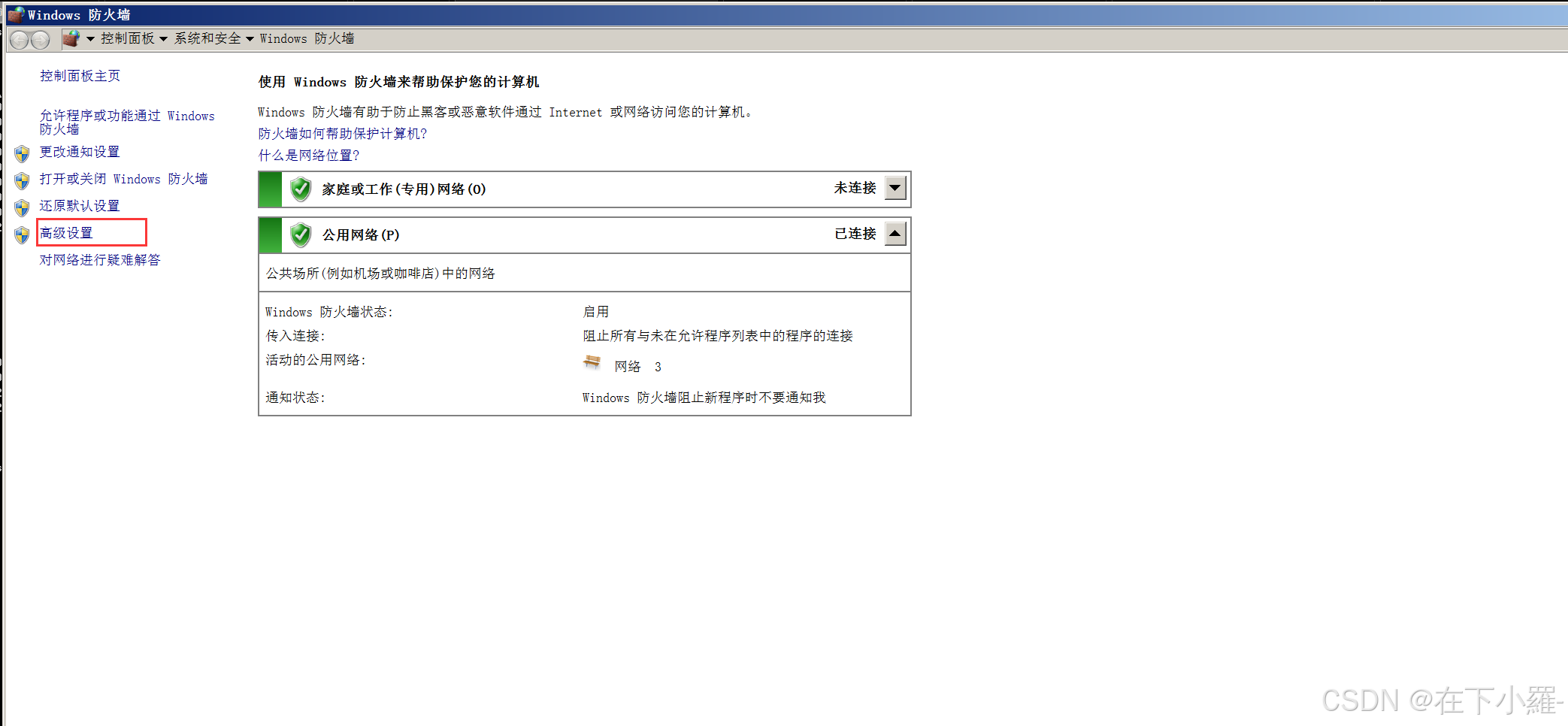The height and width of the screenshot is (726, 1568).
Task: Click Windows 防火墙 in the breadcrumb
Action: pos(307,38)
